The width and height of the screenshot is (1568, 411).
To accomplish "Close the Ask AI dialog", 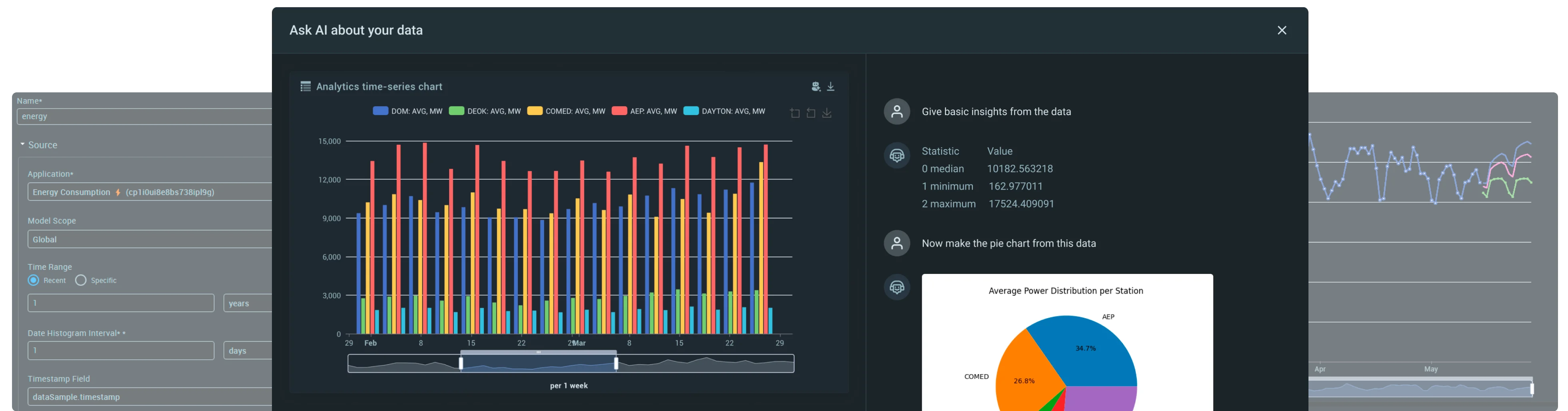I will click(x=1281, y=30).
